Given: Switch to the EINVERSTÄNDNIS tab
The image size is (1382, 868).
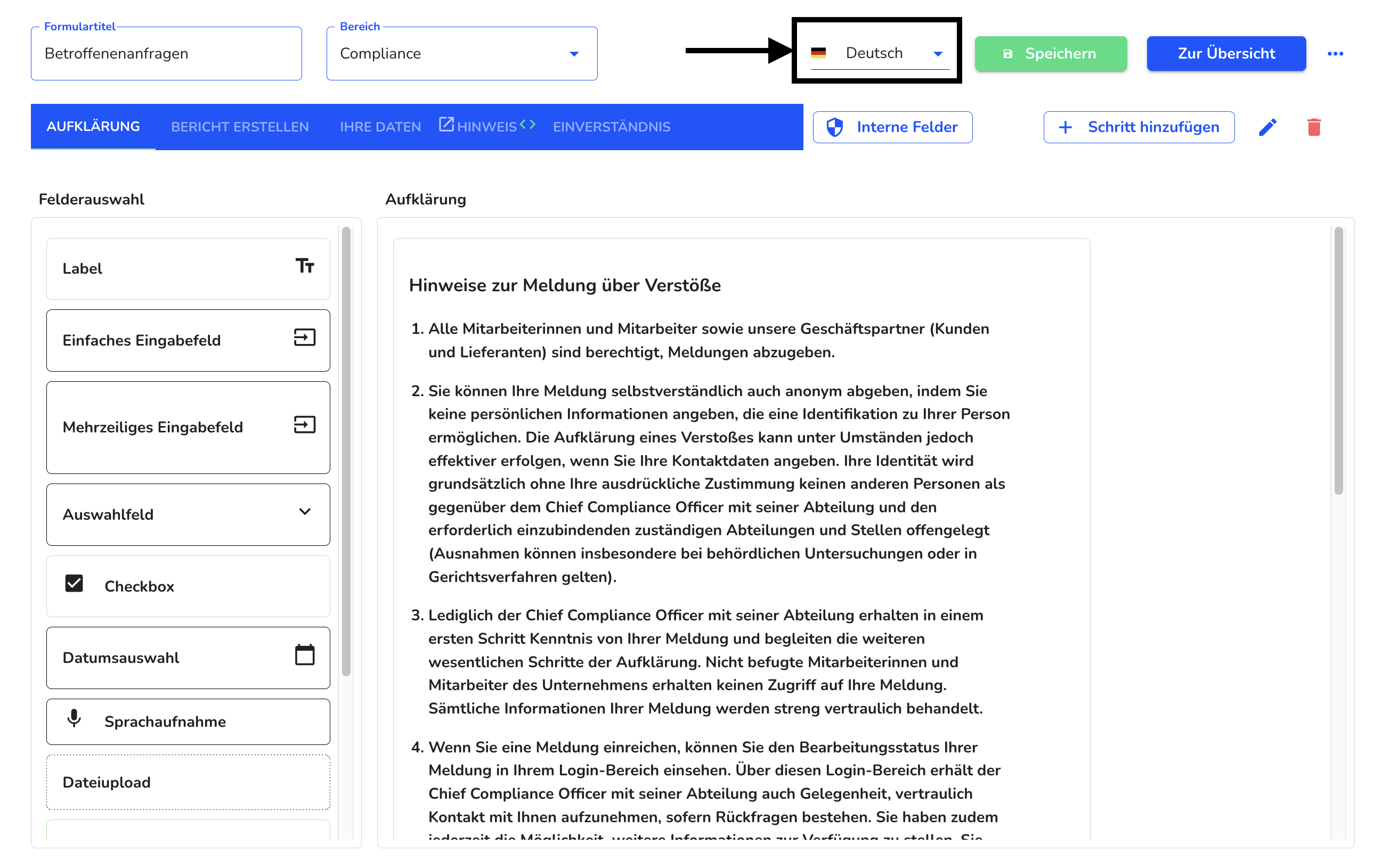Looking at the screenshot, I should coord(611,127).
